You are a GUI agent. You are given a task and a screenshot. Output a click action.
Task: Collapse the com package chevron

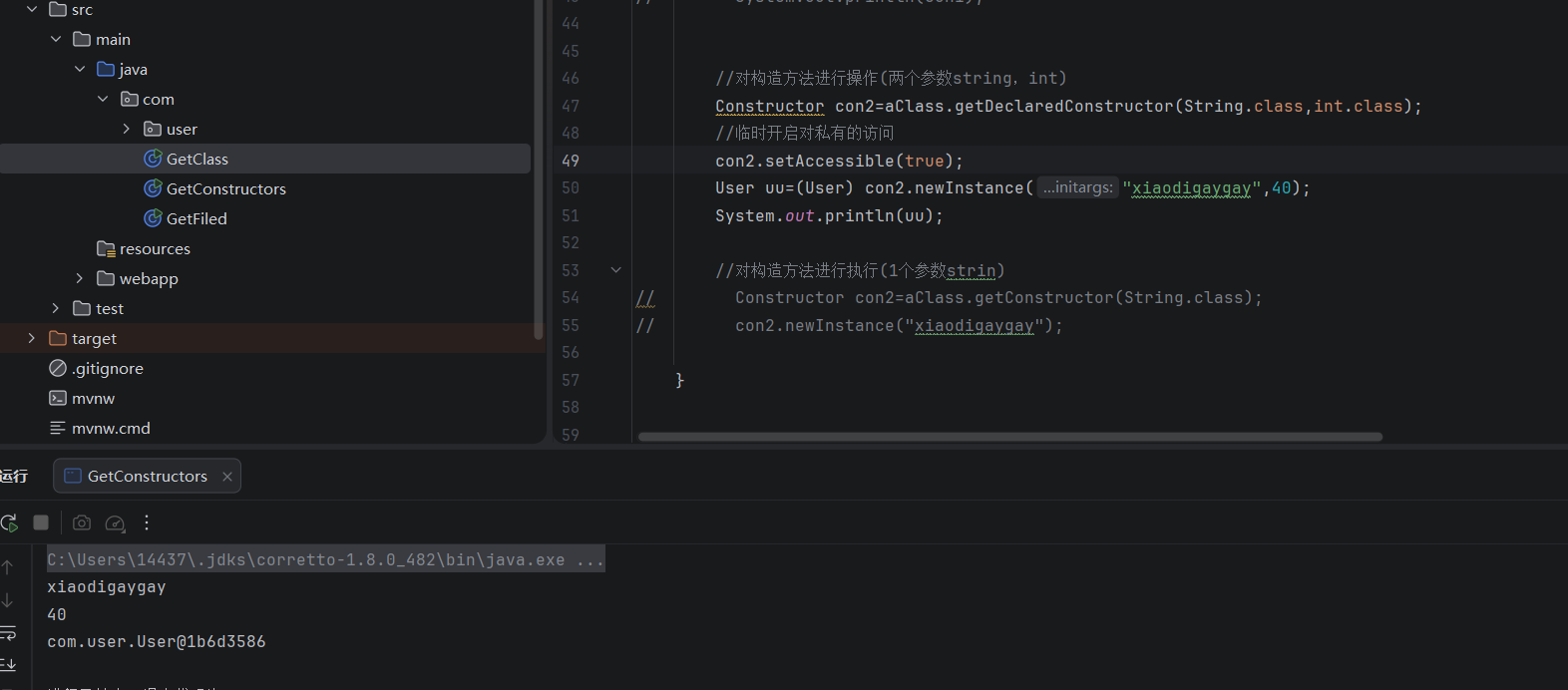103,99
